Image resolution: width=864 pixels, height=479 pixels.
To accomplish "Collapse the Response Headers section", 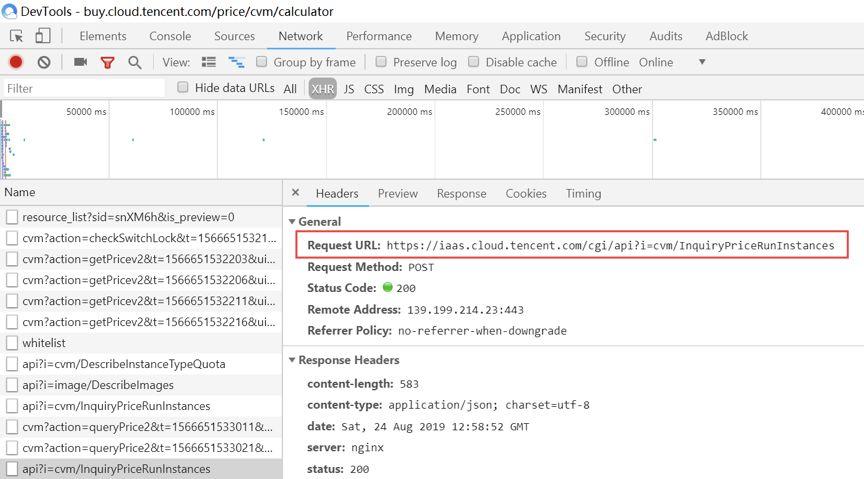I will click(x=292, y=360).
